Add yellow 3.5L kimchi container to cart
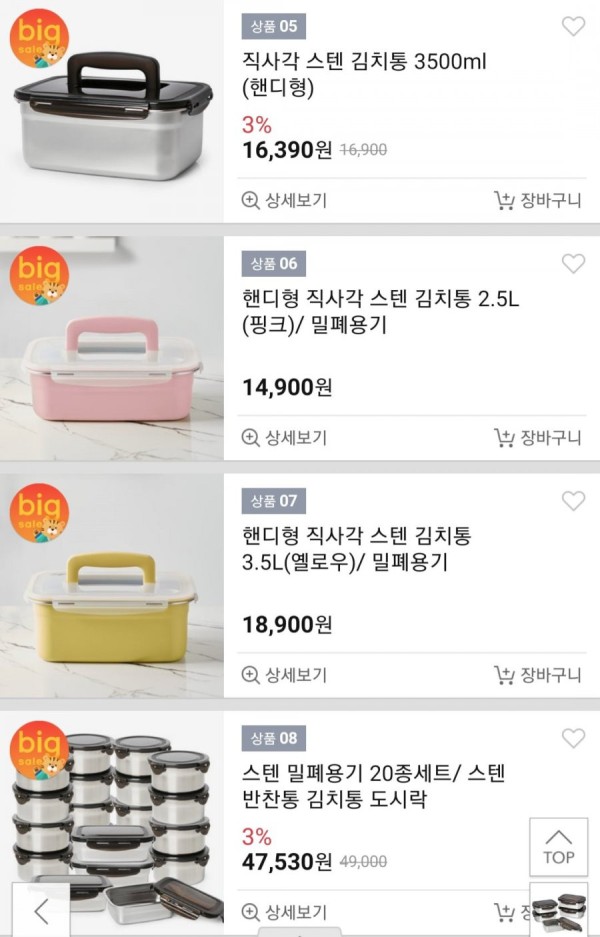 [x=537, y=675]
